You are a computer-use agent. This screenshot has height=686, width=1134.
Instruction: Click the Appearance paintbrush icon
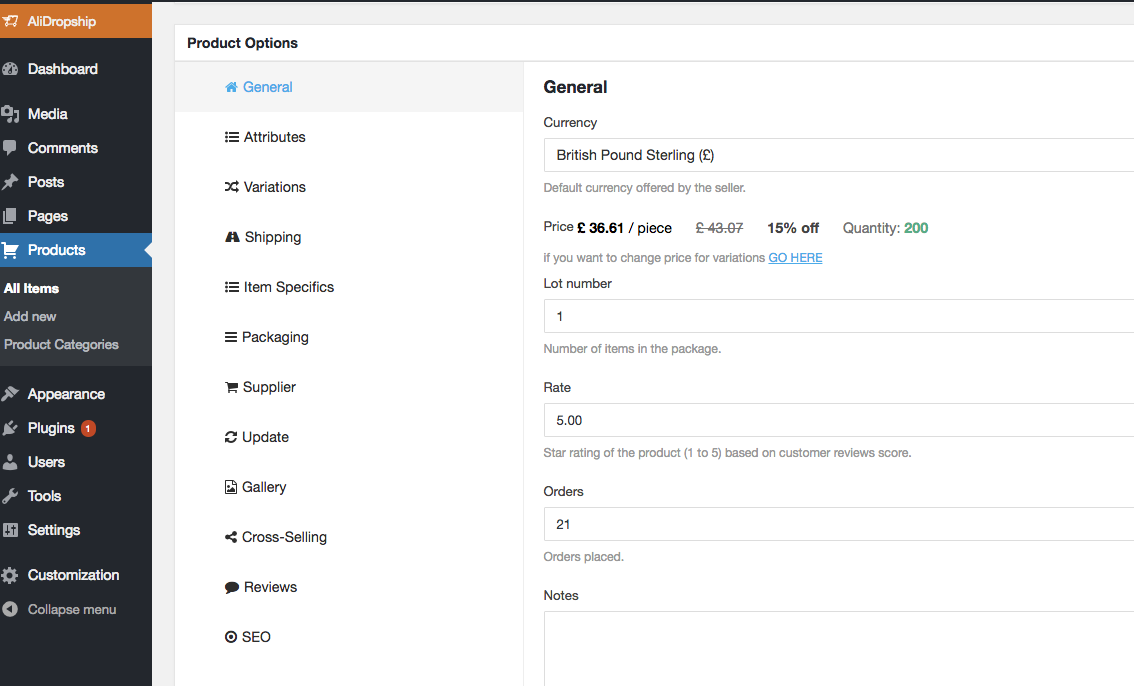click(x=10, y=394)
